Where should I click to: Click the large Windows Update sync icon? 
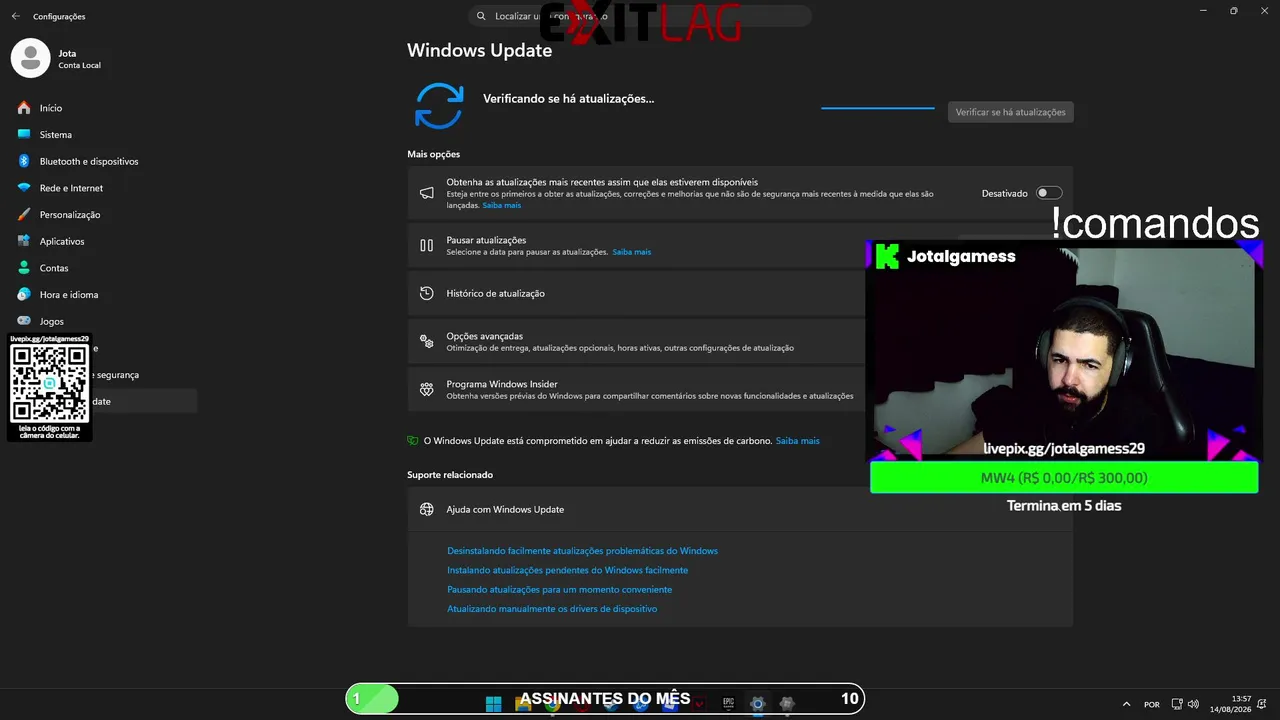(x=439, y=106)
